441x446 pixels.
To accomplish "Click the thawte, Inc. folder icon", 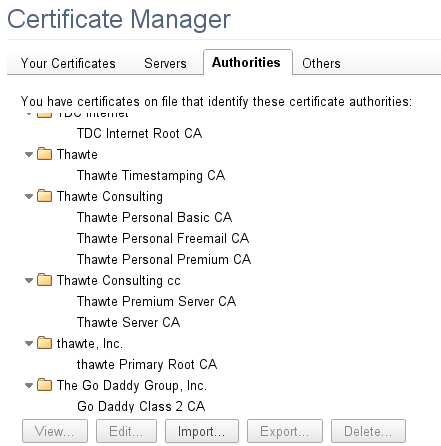I will click(x=44, y=343).
